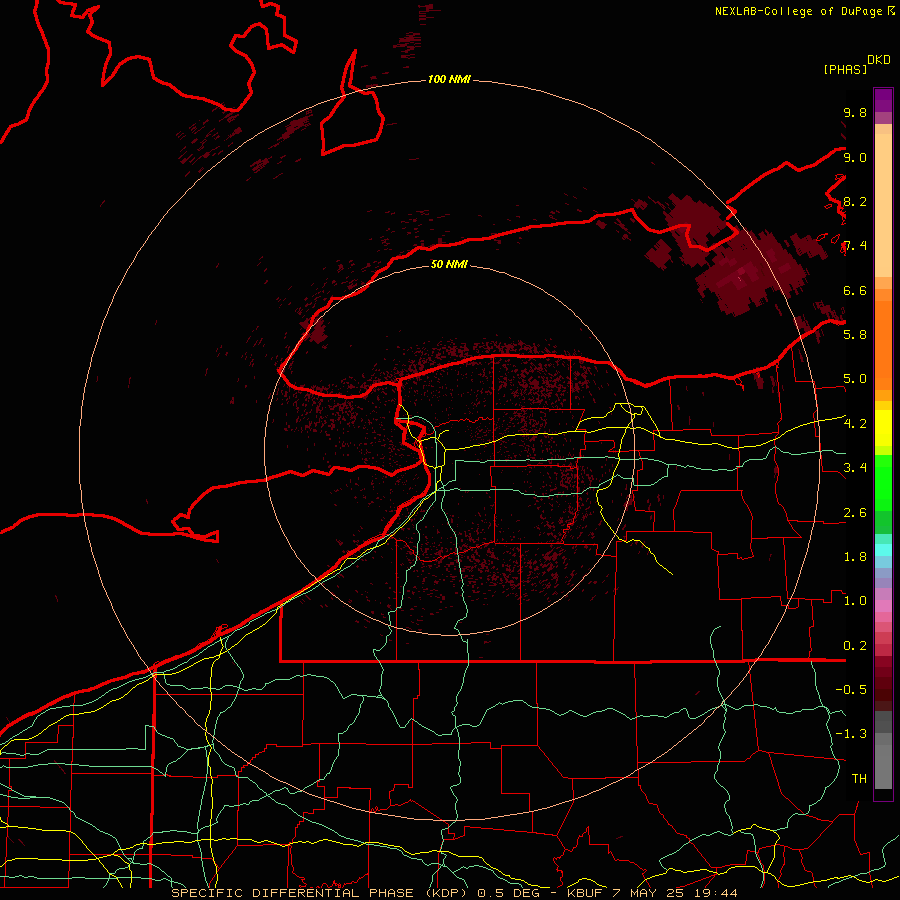The height and width of the screenshot is (900, 900).
Task: Pick the cyan segment of the color bar
Action: (x=883, y=550)
